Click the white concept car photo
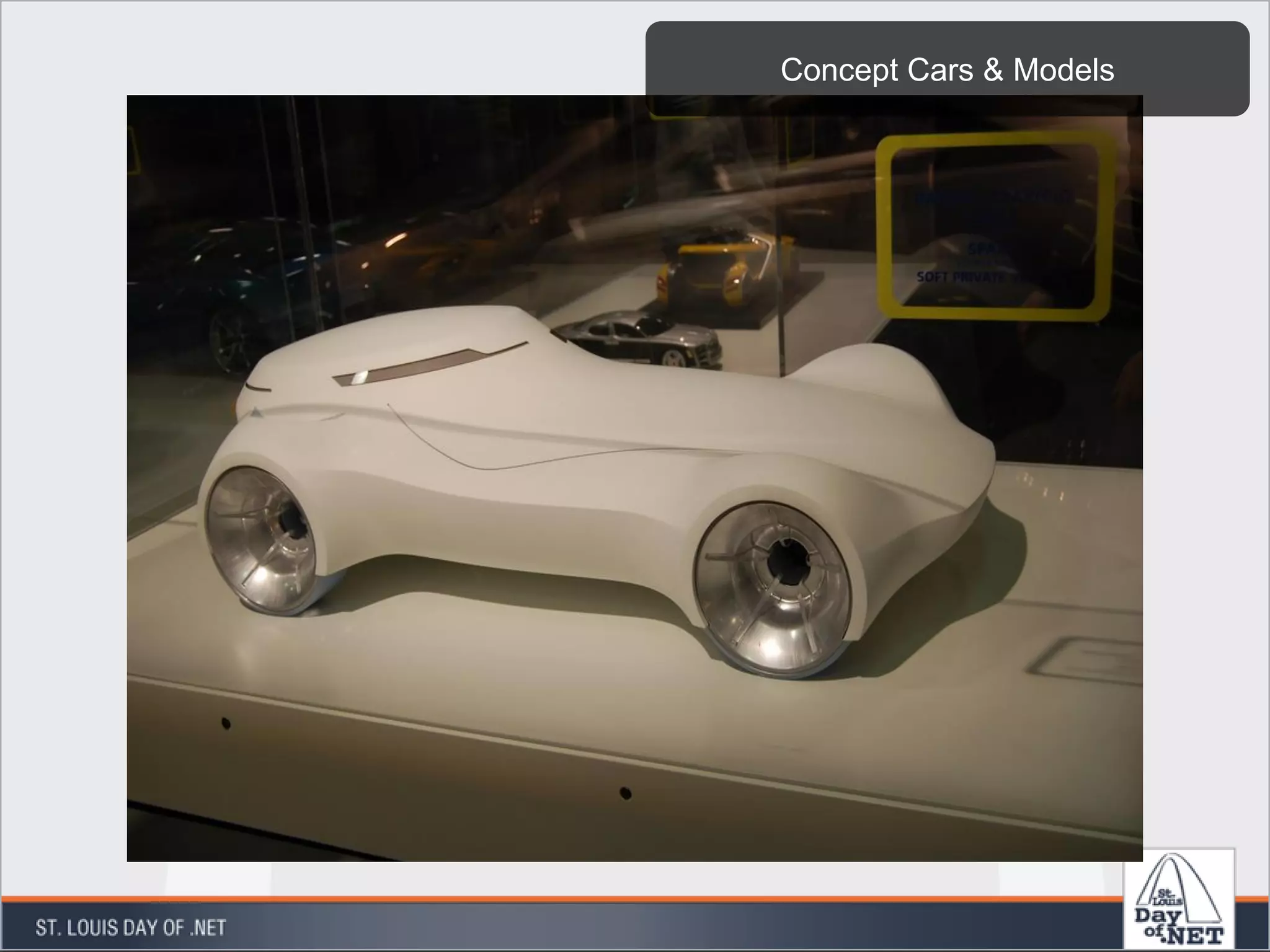Screen dimensions: 1270x952 634,478
